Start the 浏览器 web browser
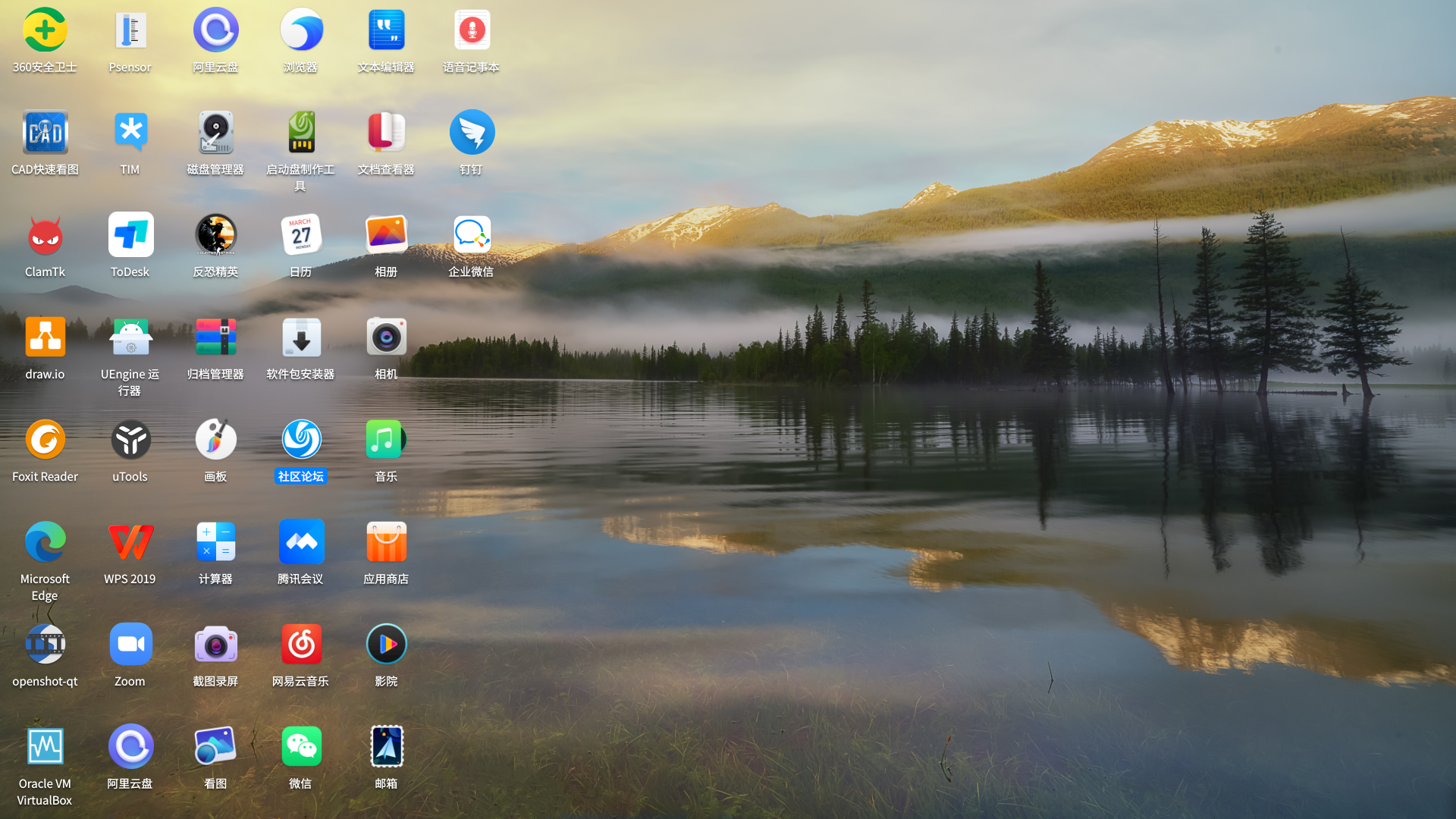 click(301, 30)
